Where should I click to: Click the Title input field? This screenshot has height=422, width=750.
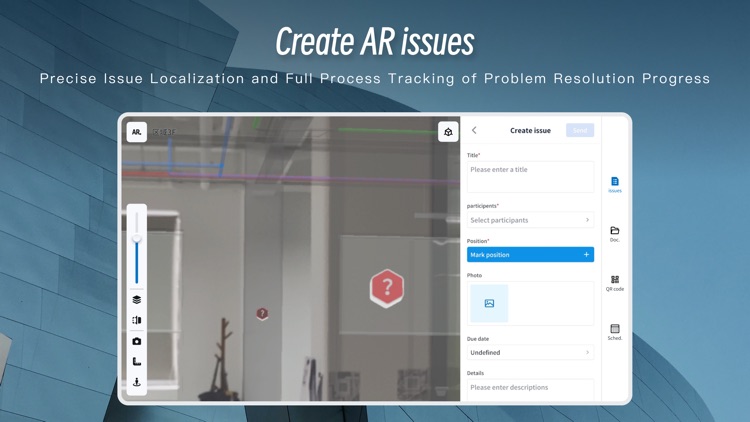coord(530,177)
